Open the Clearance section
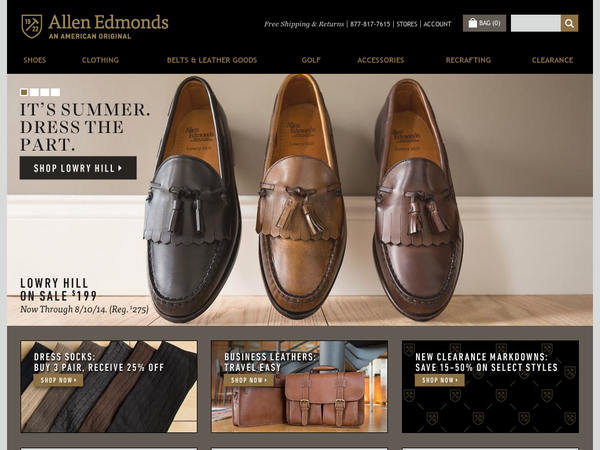 pos(552,60)
